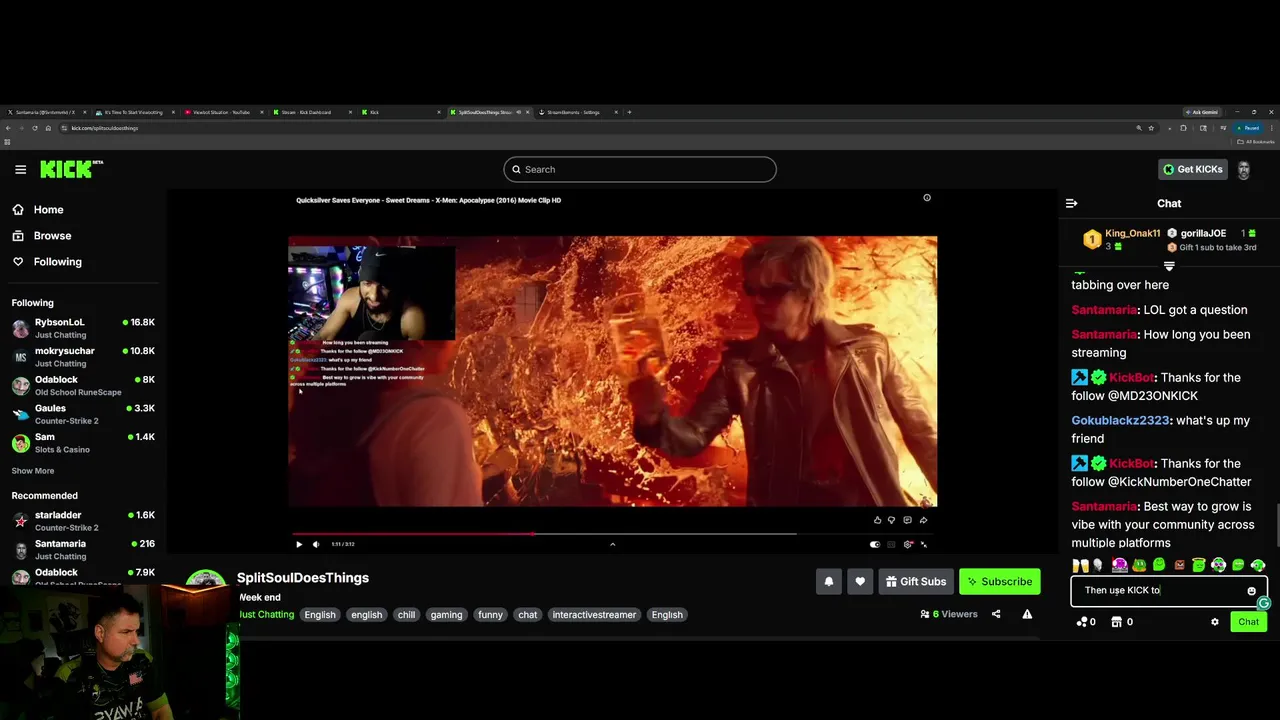1280x720 pixels.
Task: Insert the beer mugs emote
Action: pos(1081,566)
